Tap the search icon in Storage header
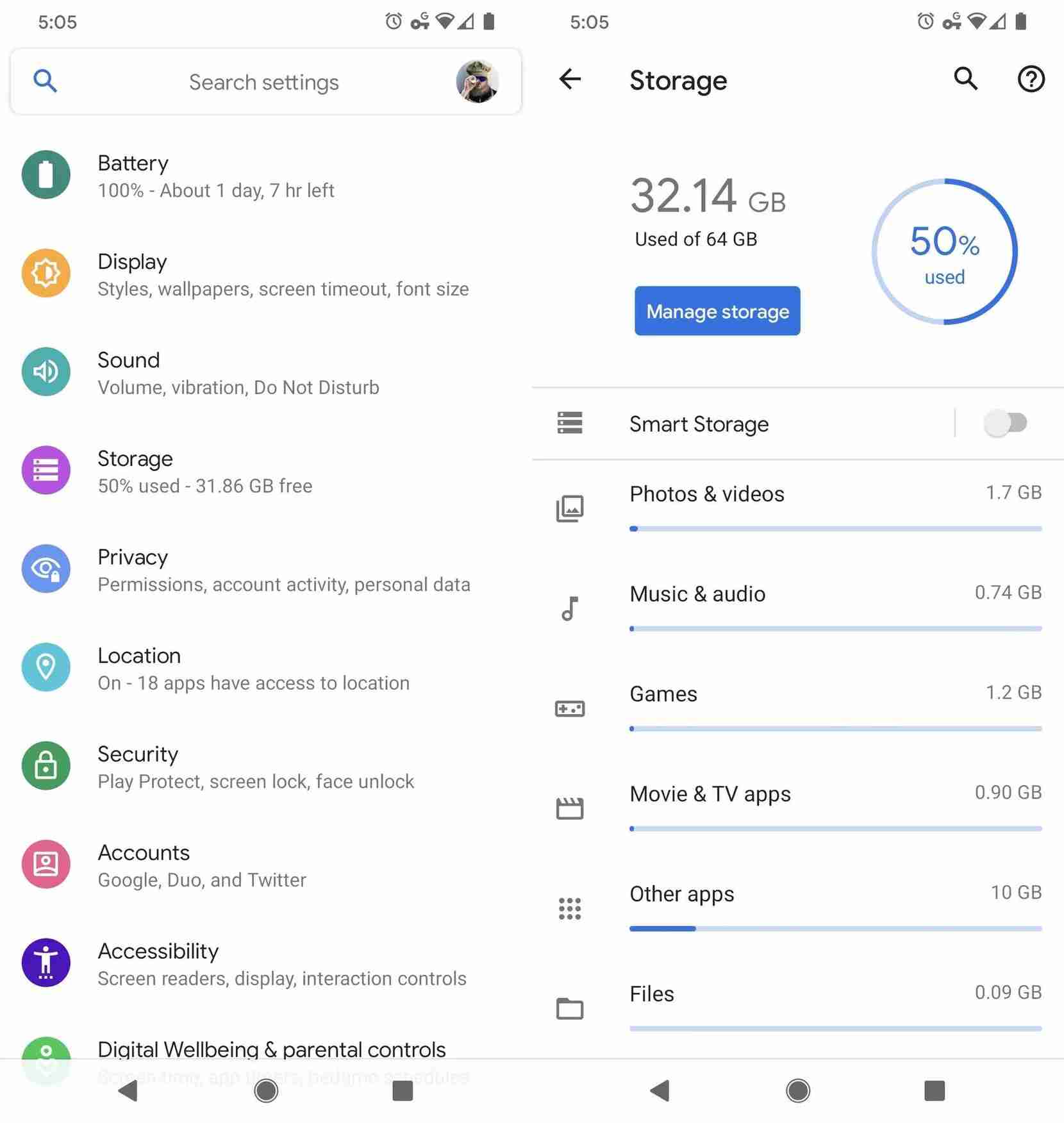 pyautogui.click(x=965, y=79)
